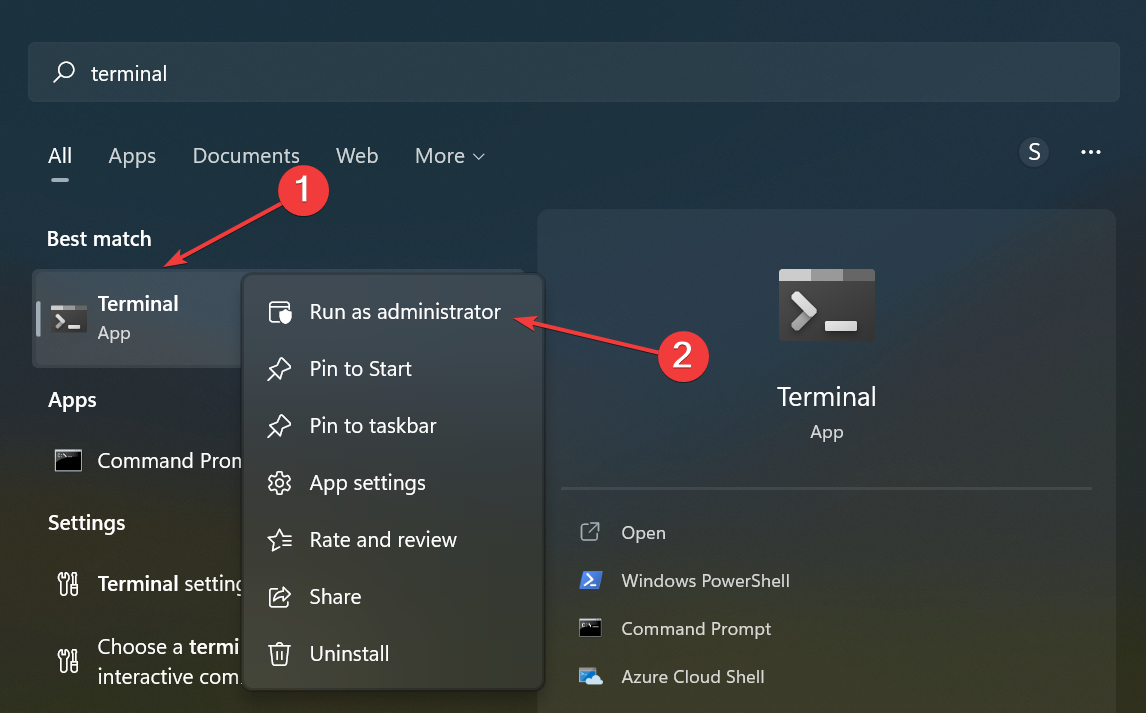Open the Command Prompt app result
1146x713 pixels.
139,461
